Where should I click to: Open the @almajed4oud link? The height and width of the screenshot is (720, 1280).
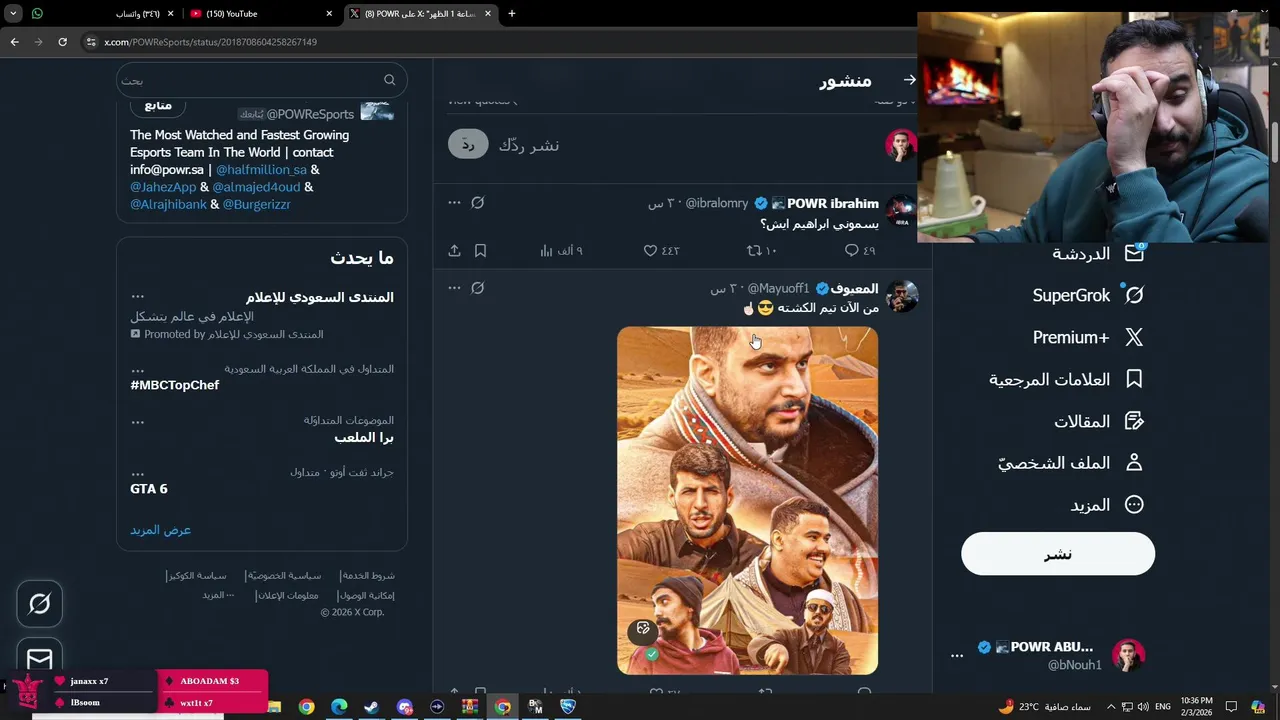click(x=256, y=187)
